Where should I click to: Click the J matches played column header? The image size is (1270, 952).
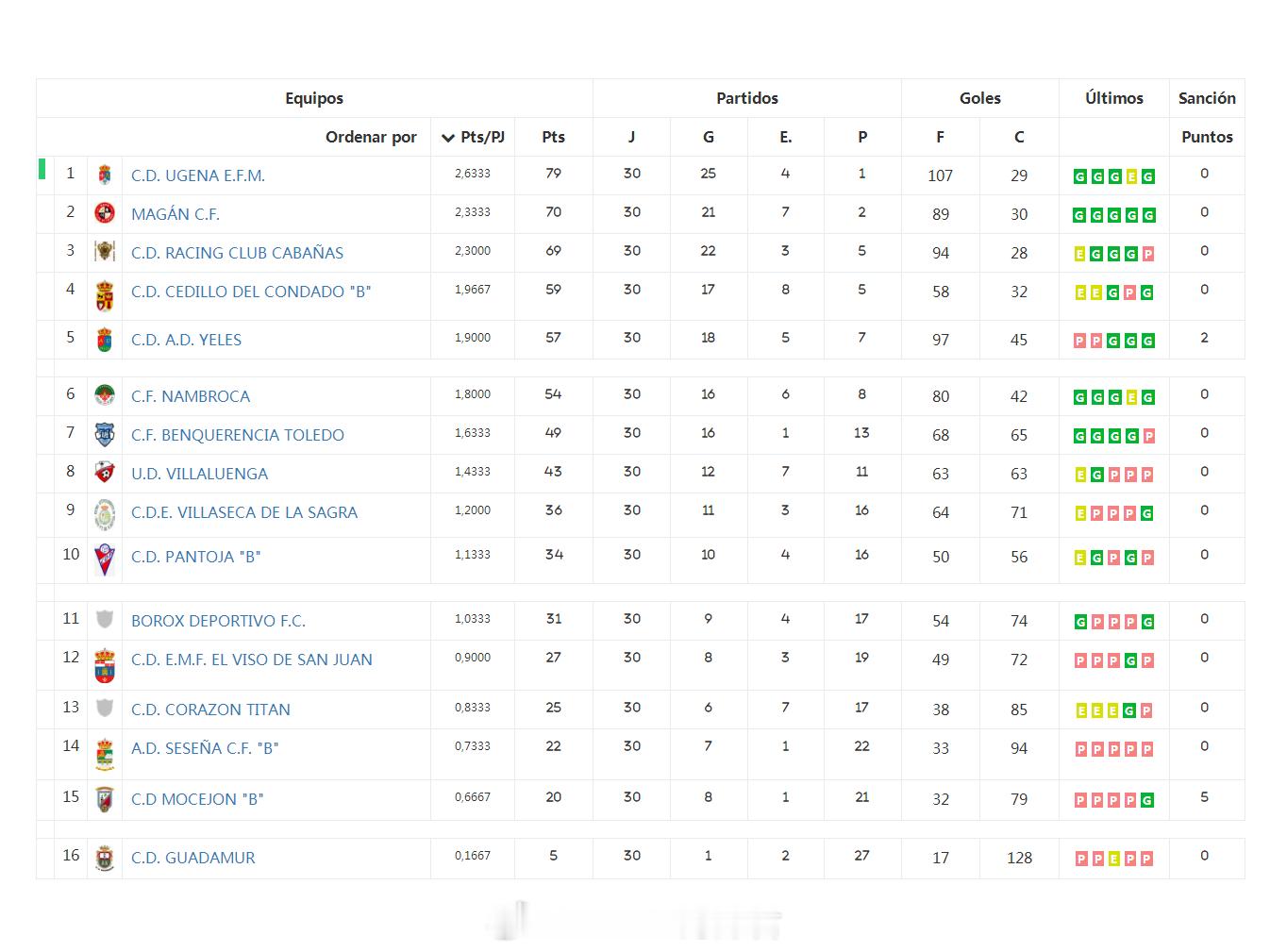(631, 137)
